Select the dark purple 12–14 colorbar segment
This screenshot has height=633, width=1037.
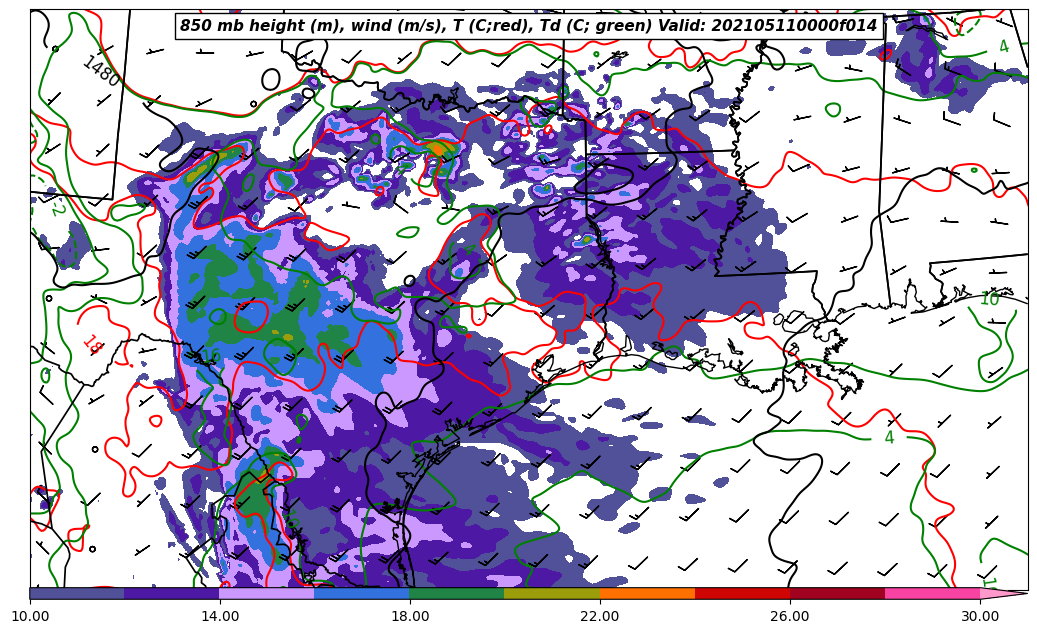pos(172,593)
